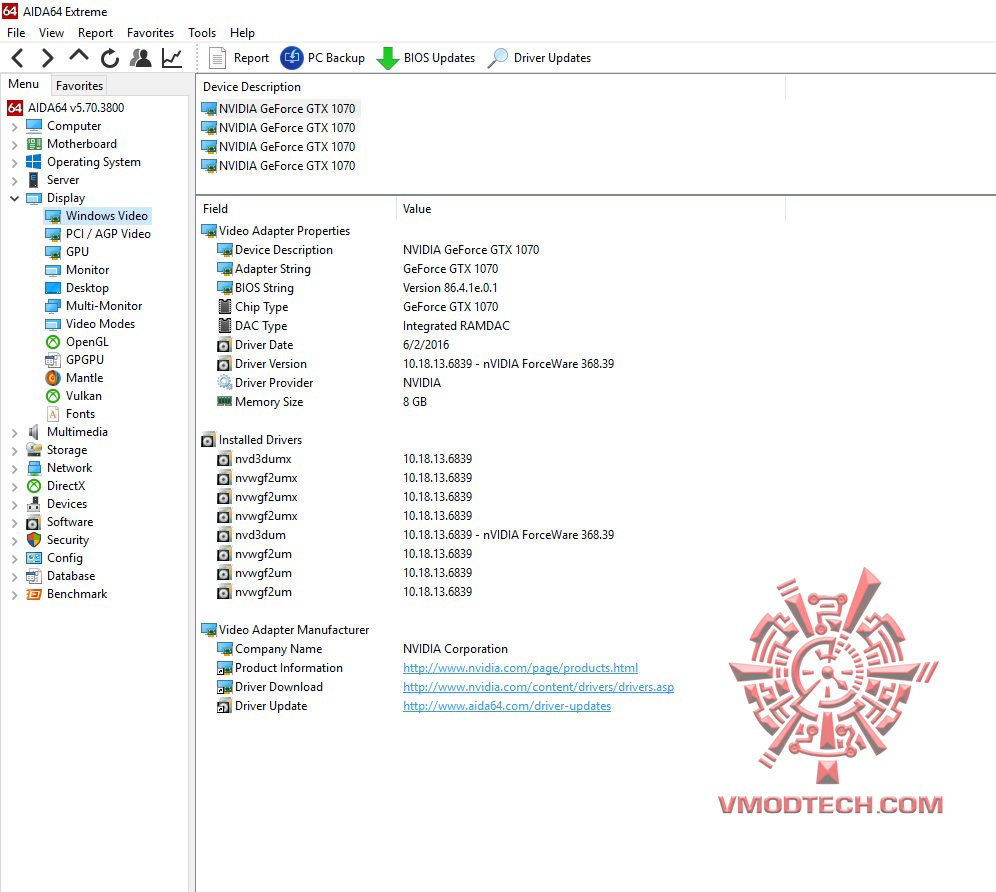Image resolution: width=996 pixels, height=892 pixels.
Task: Open the nvidia.com drivers.asp download link
Action: (x=538, y=687)
